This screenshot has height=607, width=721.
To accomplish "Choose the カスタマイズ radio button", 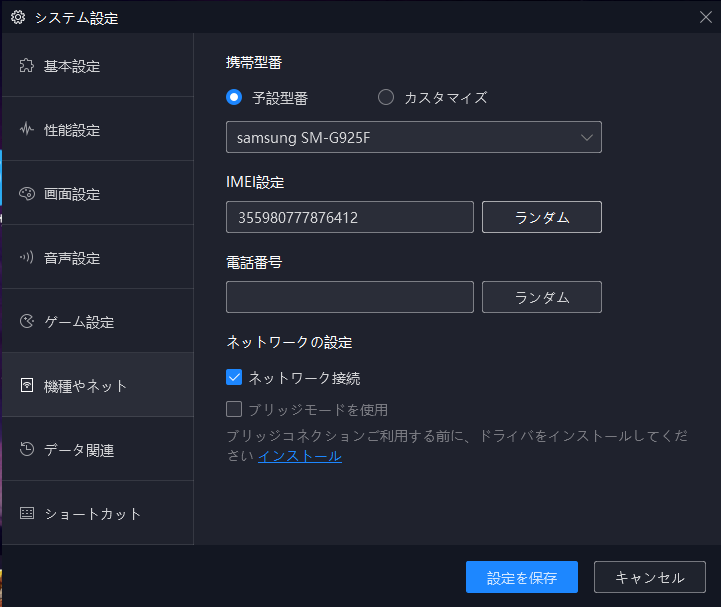I will coord(386,97).
